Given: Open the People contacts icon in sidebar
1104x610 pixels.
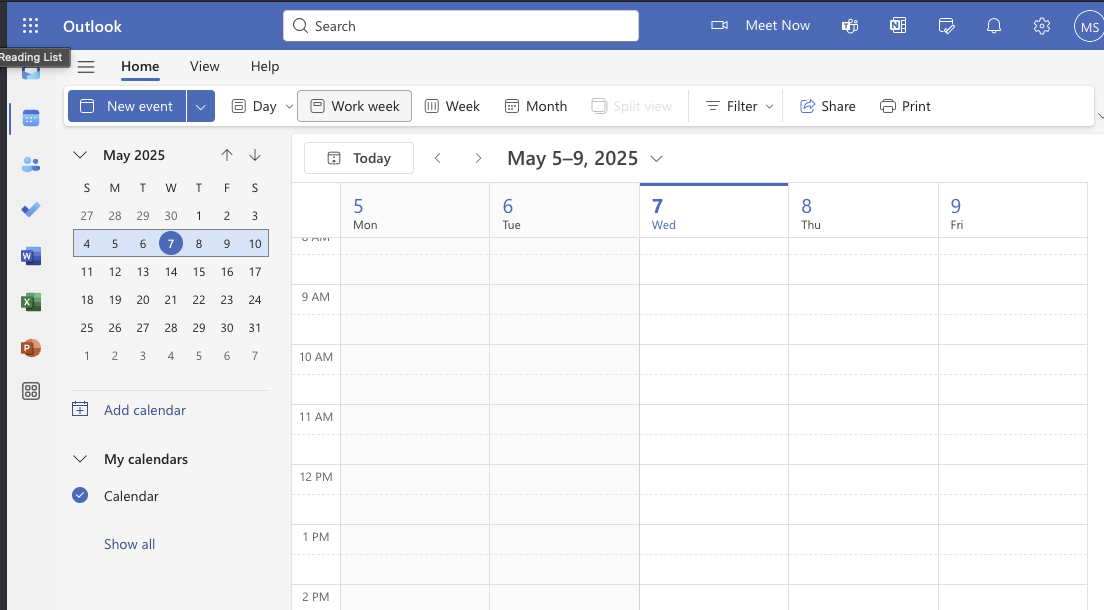Looking at the screenshot, I should [x=31, y=164].
